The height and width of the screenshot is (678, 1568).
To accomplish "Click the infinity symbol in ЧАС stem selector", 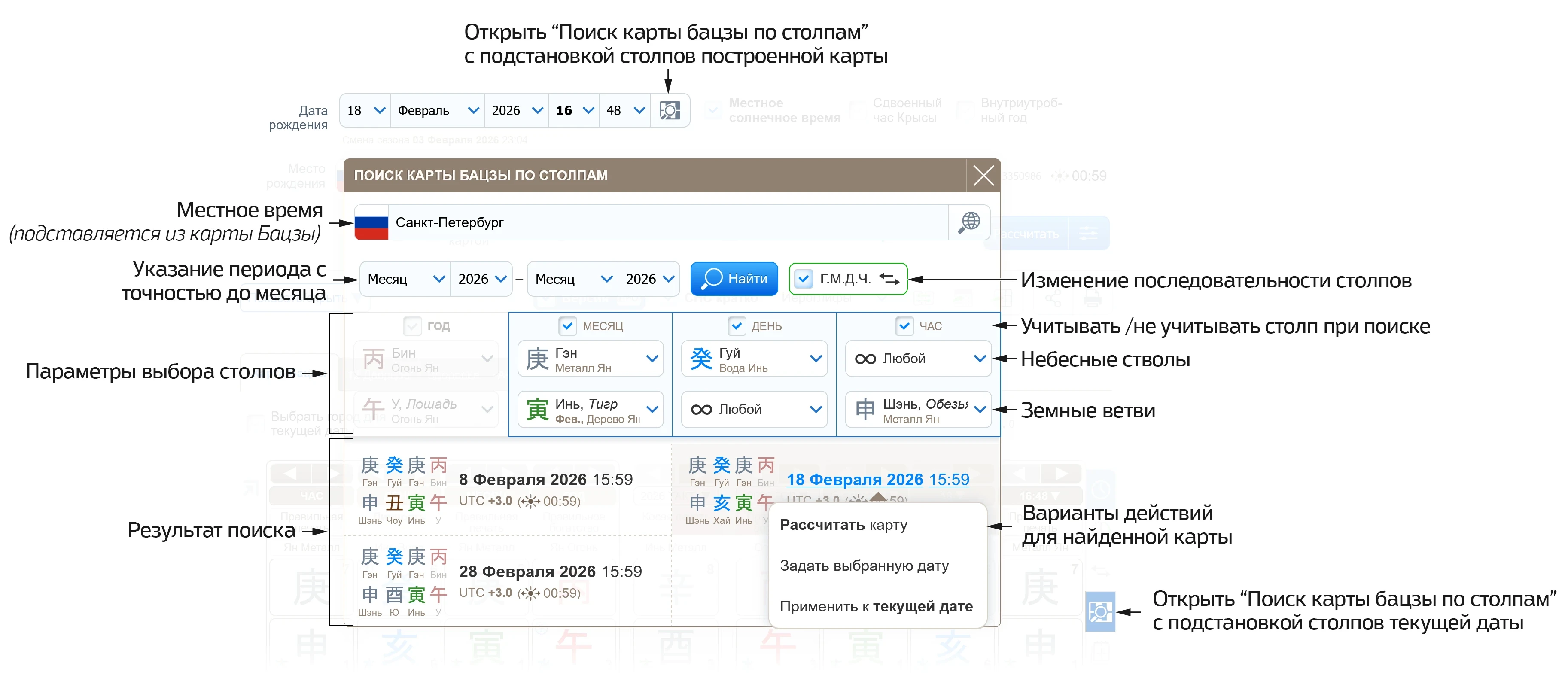I will click(865, 359).
